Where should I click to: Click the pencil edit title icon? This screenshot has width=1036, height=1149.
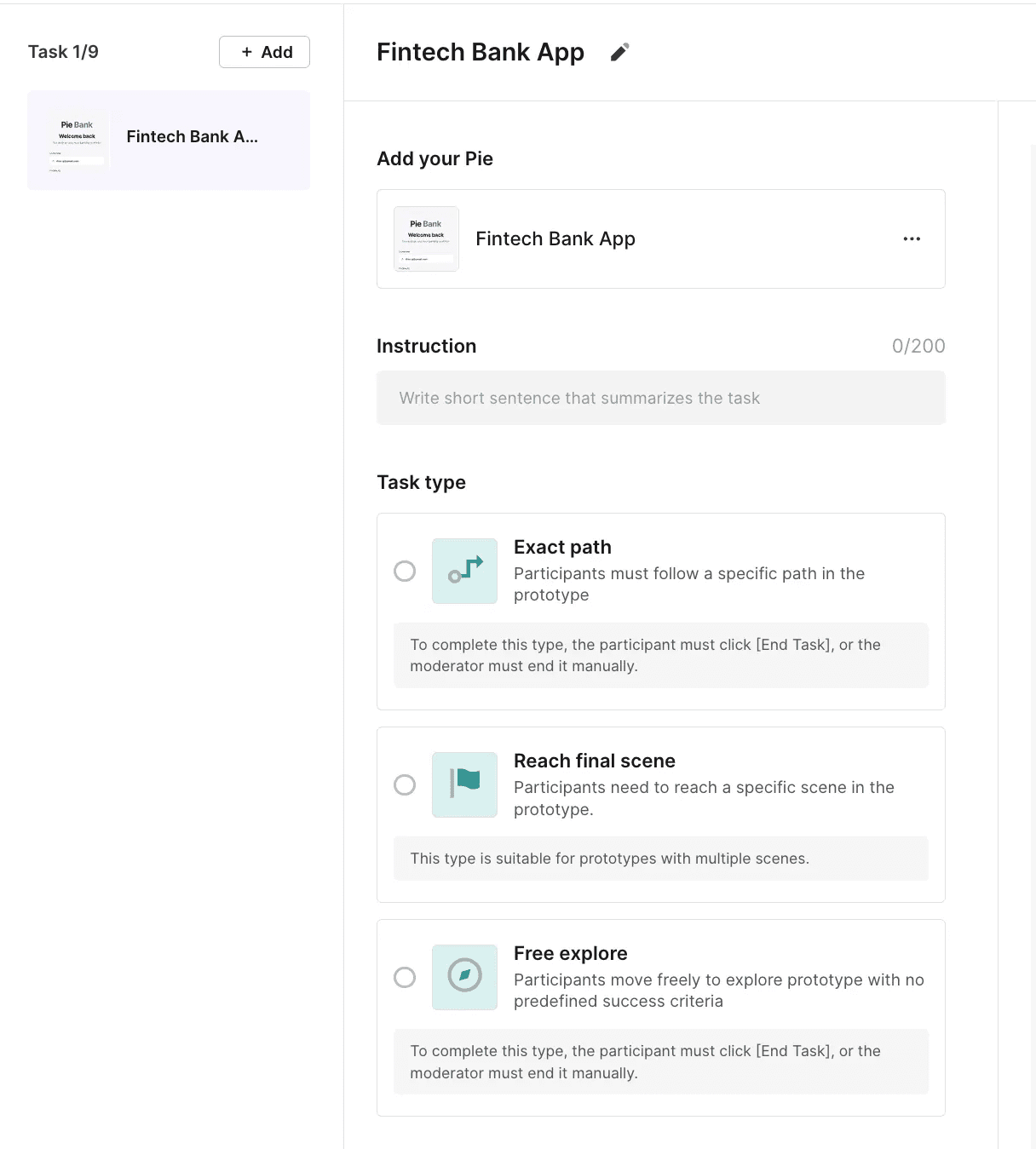coord(619,53)
